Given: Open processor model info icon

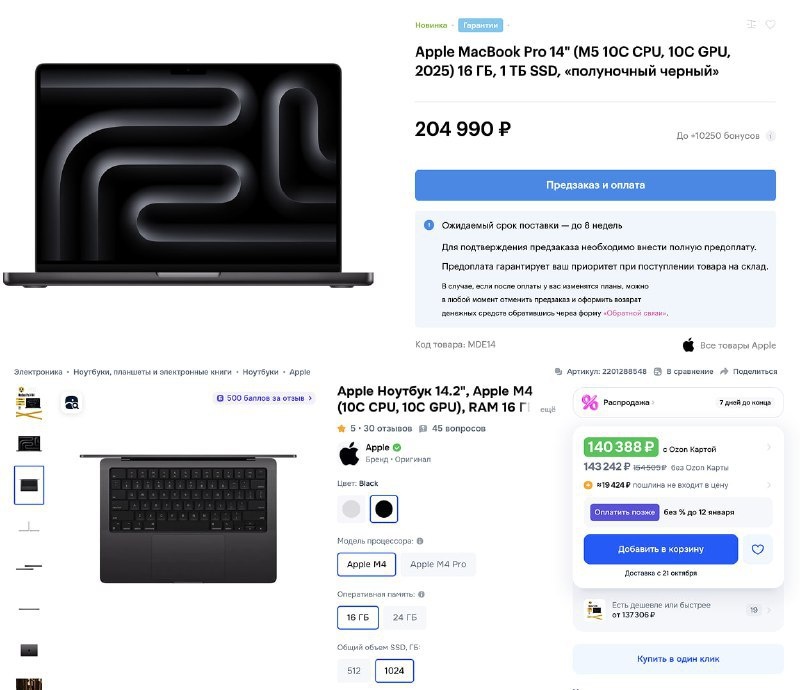Looking at the screenshot, I should click(420, 541).
